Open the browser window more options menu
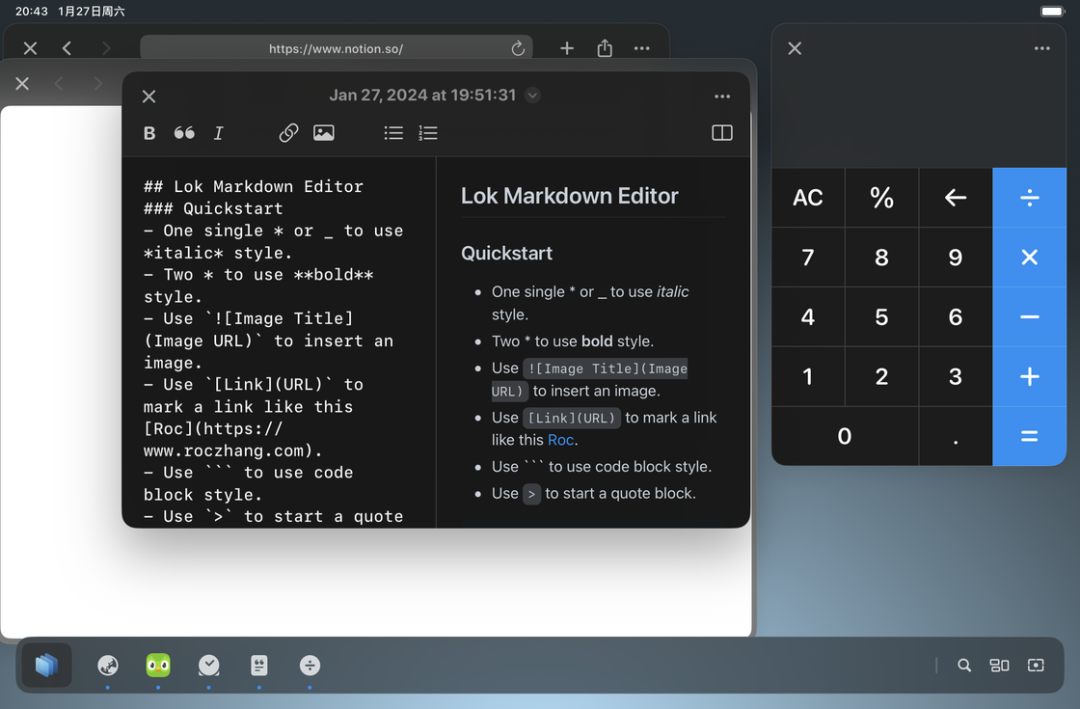Image resolution: width=1080 pixels, height=709 pixels. coord(642,48)
